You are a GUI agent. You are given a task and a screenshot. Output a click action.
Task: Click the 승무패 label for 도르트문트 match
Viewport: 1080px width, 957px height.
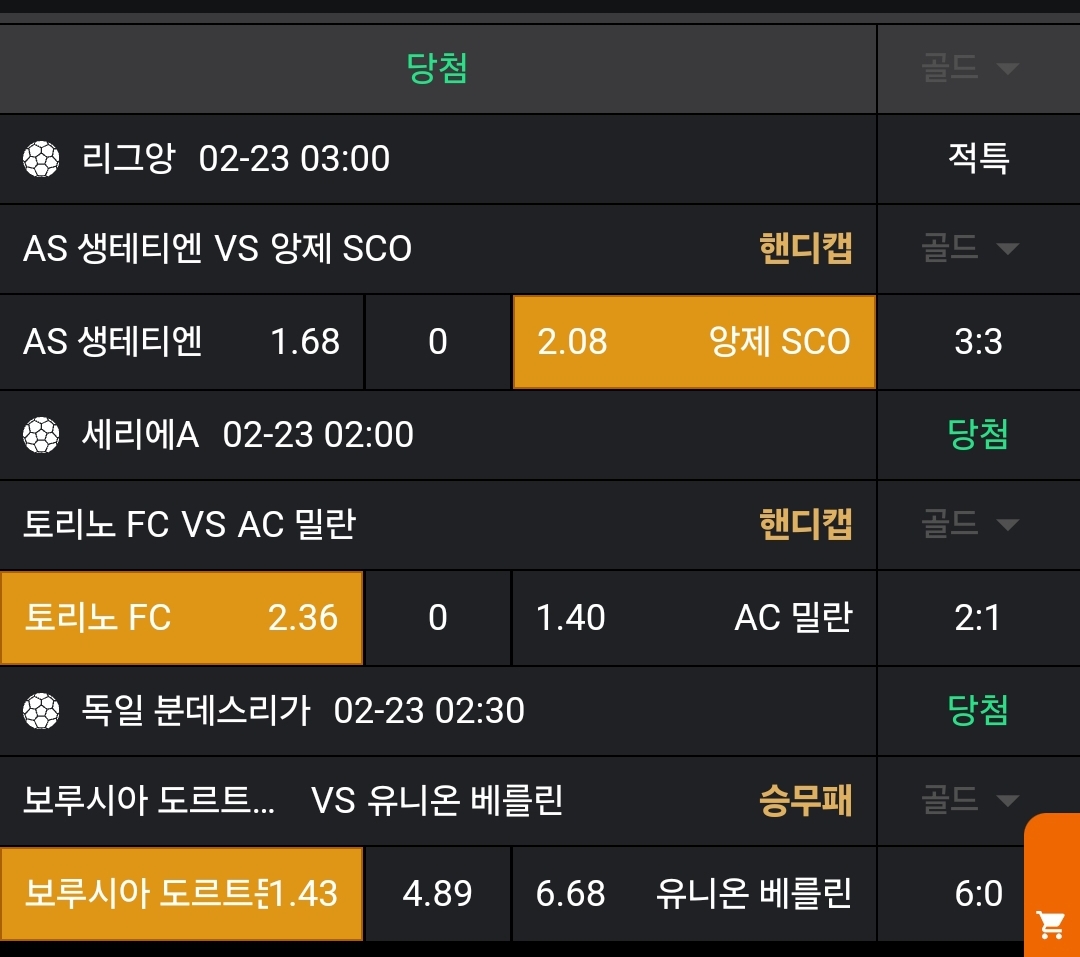[x=805, y=800]
